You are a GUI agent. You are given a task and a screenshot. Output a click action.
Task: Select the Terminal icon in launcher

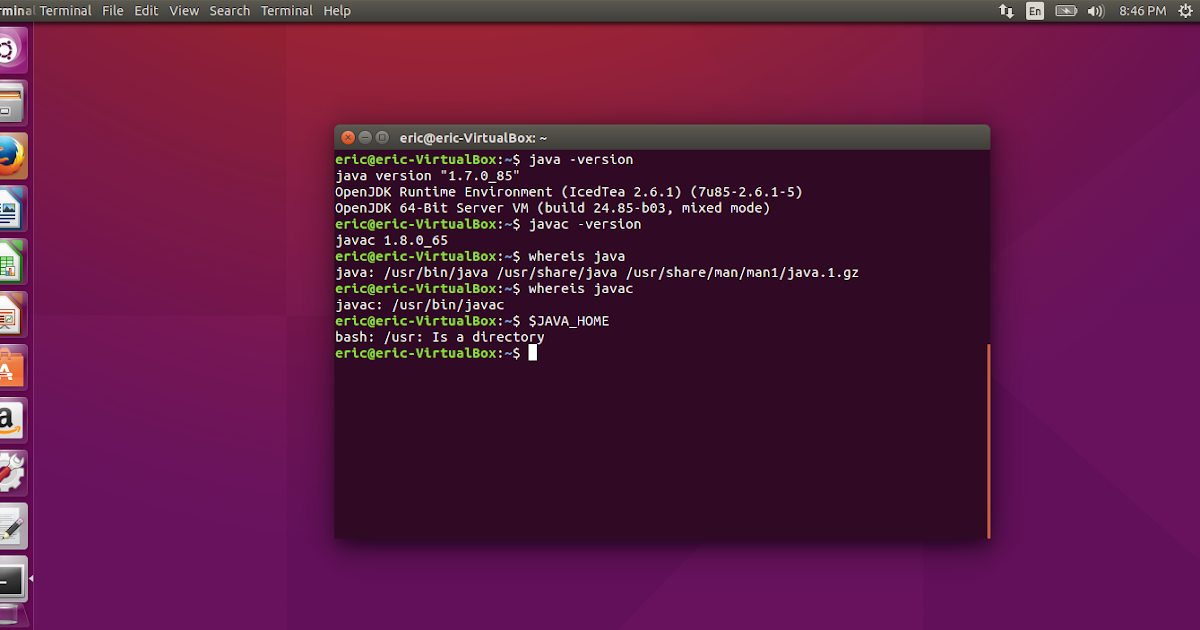tap(10, 579)
